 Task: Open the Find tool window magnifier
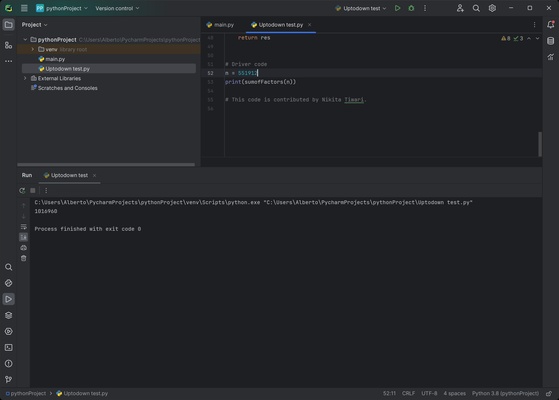click(9, 267)
